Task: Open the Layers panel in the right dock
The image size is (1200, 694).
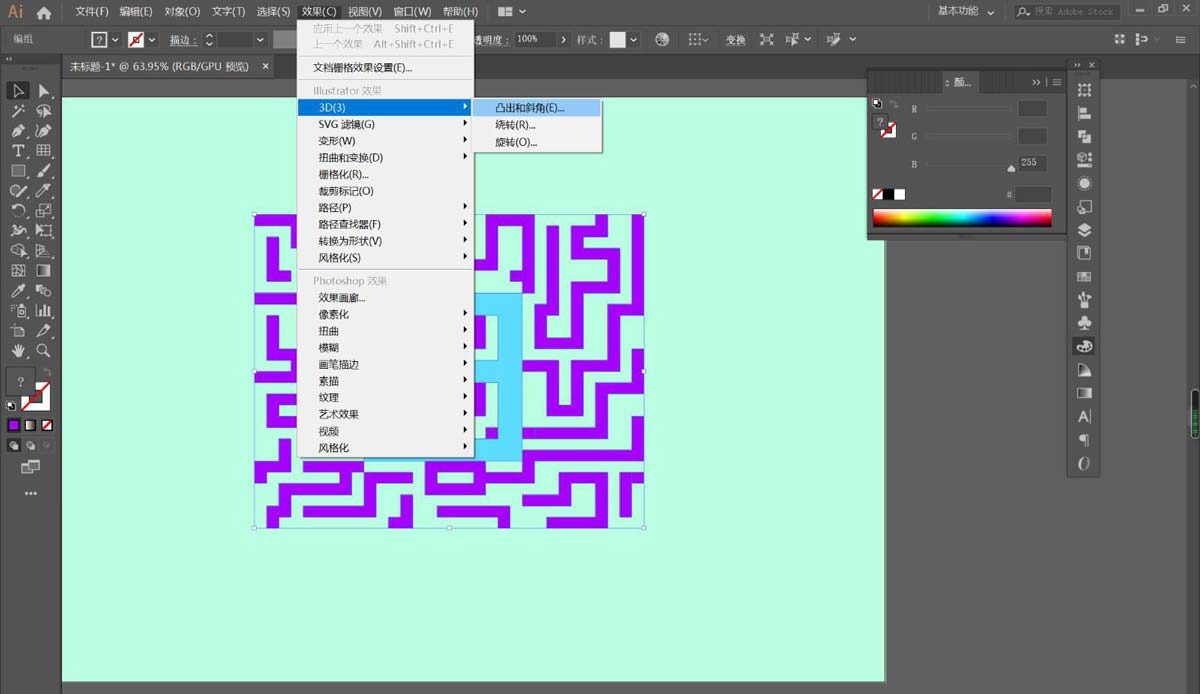Action: click(1083, 229)
